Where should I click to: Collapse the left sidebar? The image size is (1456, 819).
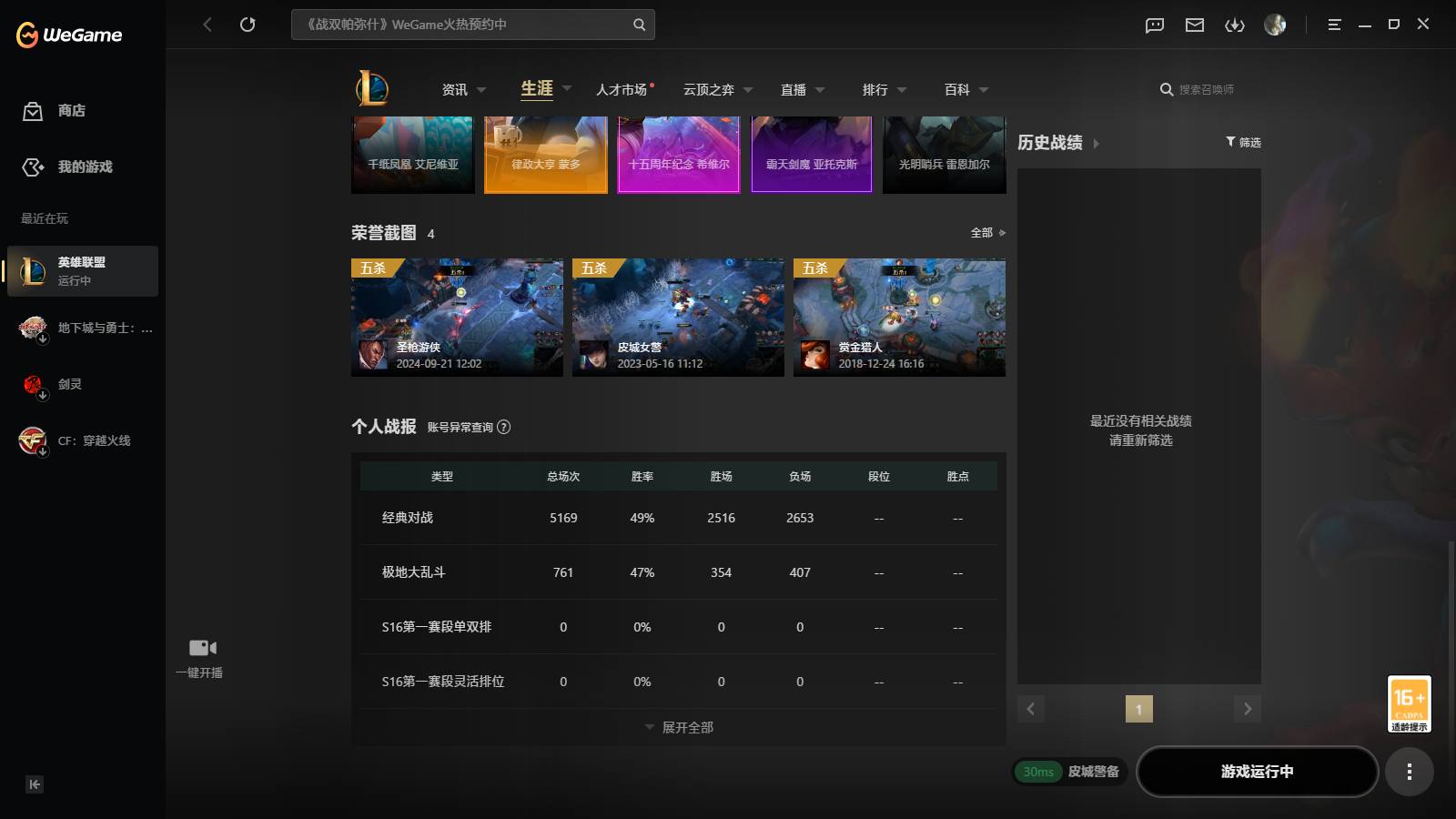point(35,784)
